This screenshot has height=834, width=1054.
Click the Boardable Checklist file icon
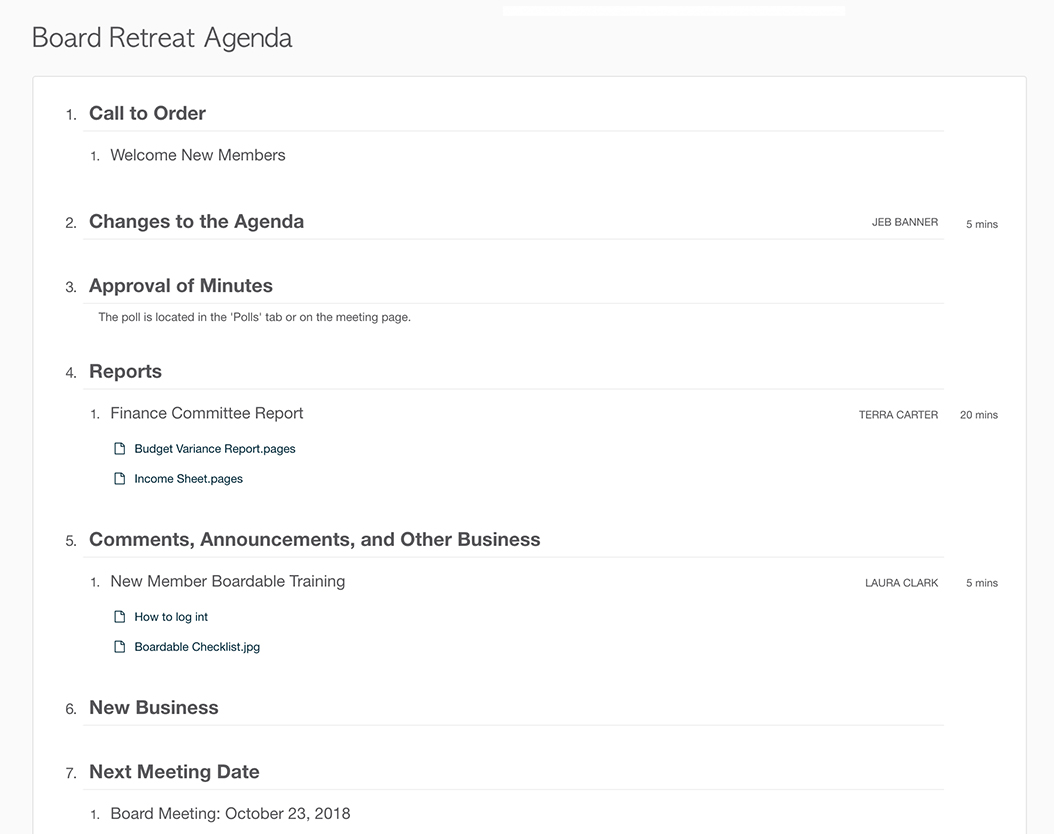pos(120,647)
